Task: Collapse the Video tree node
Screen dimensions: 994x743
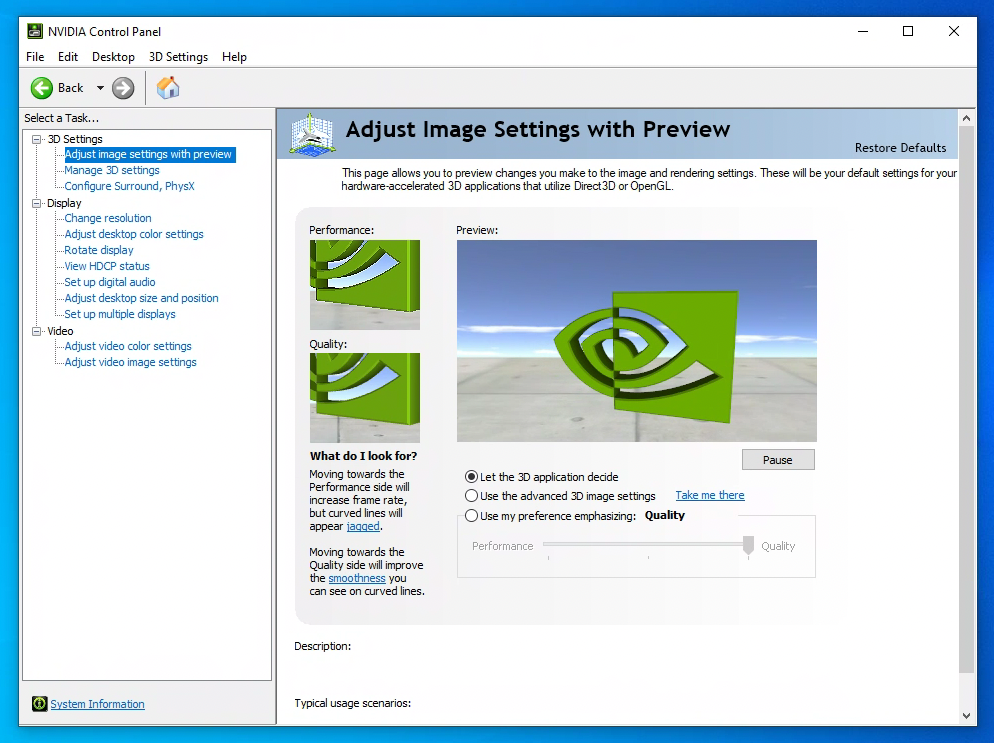Action: pos(37,331)
